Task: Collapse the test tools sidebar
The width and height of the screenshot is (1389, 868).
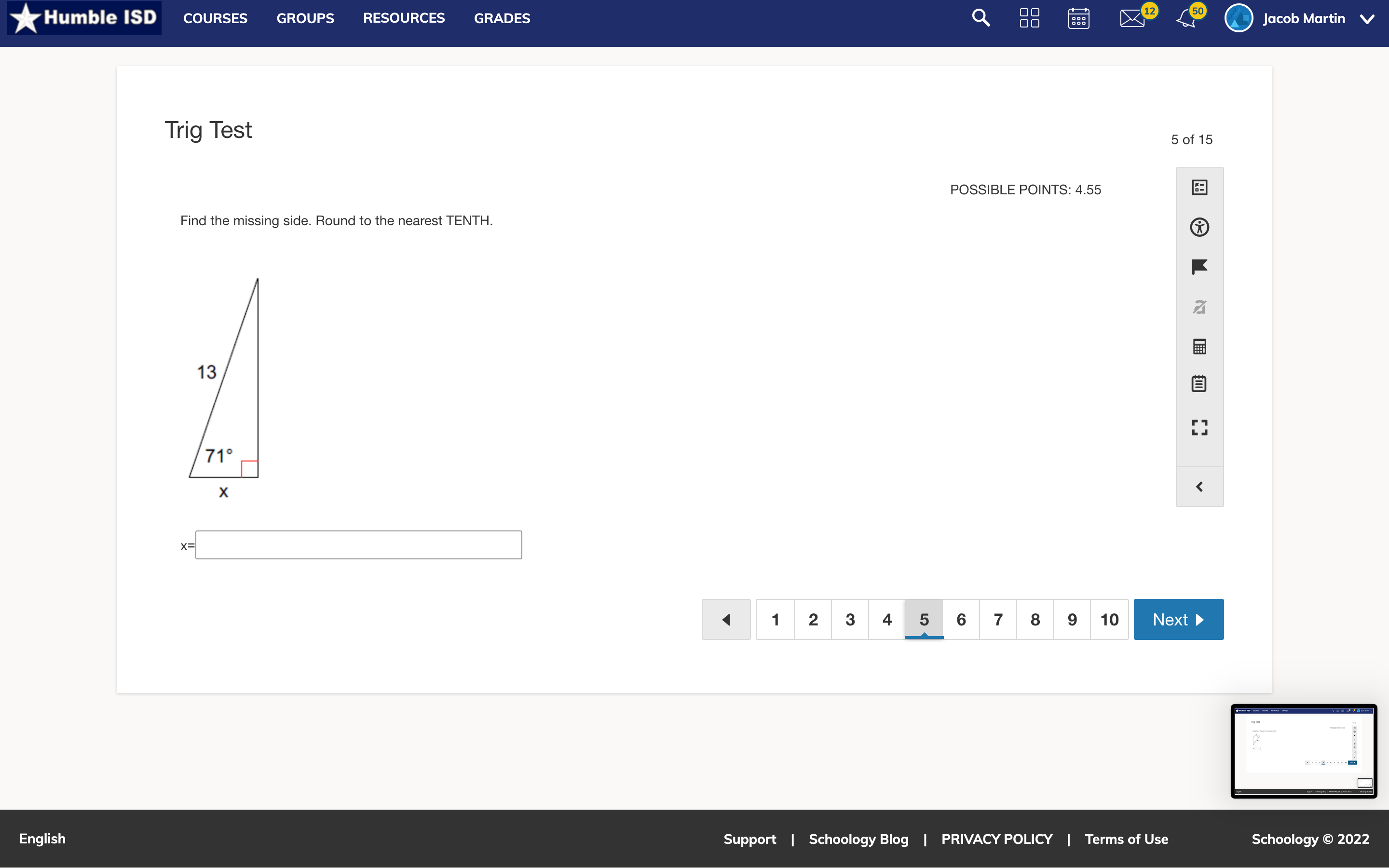Action: pos(1199,486)
